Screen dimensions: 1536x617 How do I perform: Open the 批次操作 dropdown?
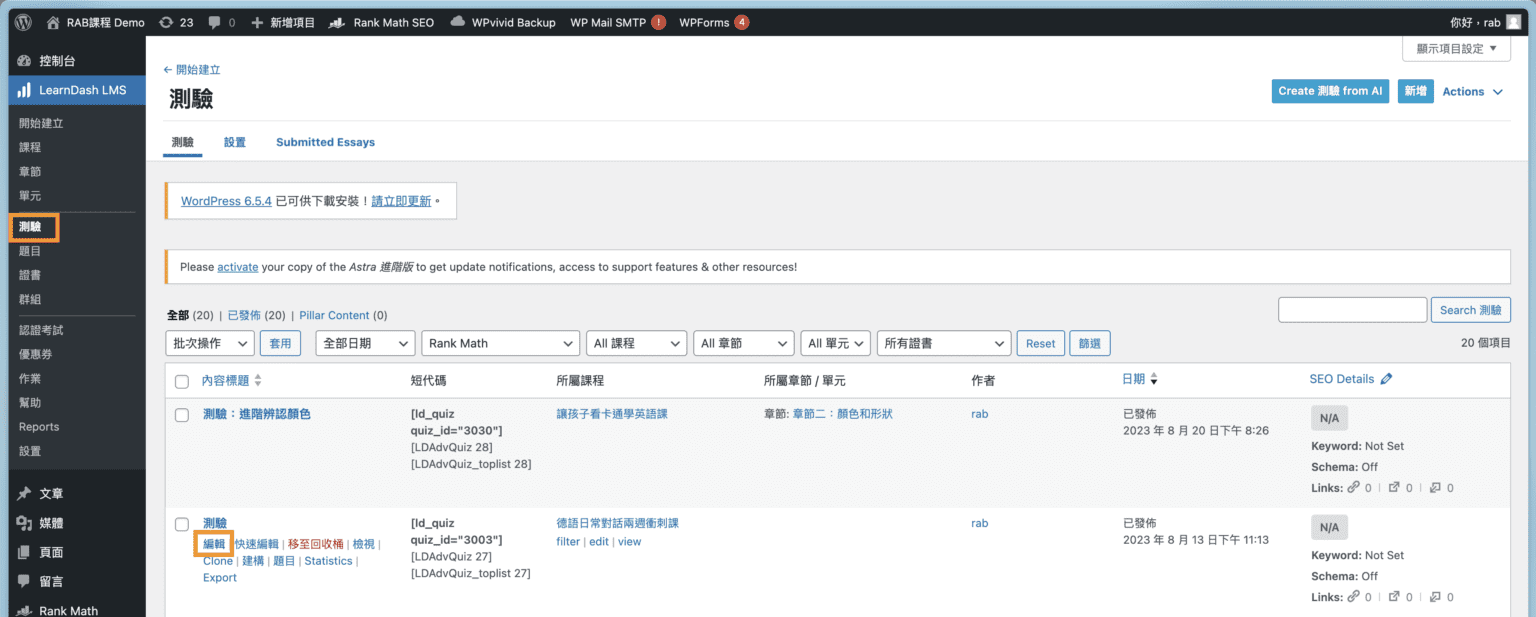209,343
